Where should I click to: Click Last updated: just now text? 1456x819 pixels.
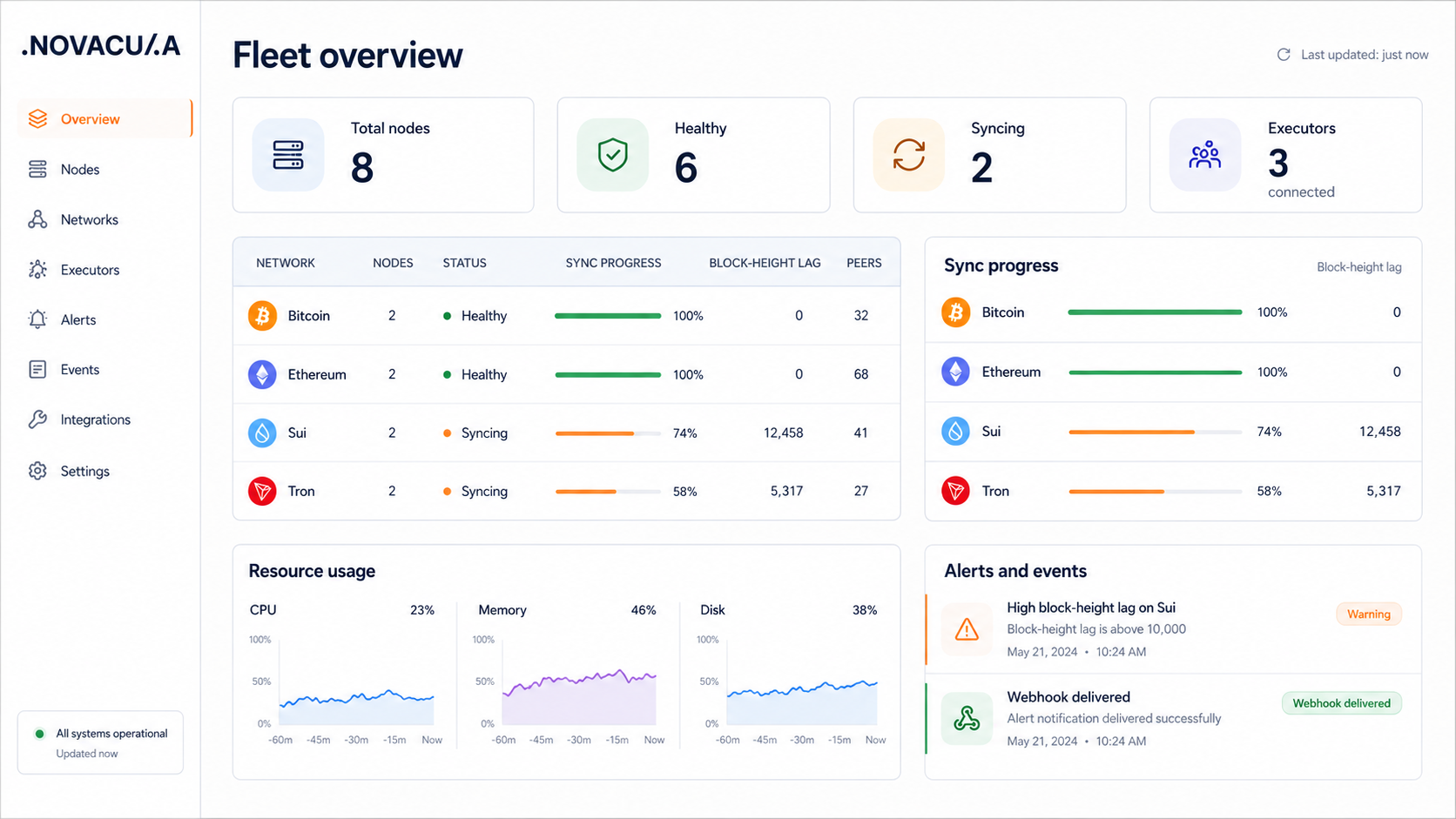1365,55
